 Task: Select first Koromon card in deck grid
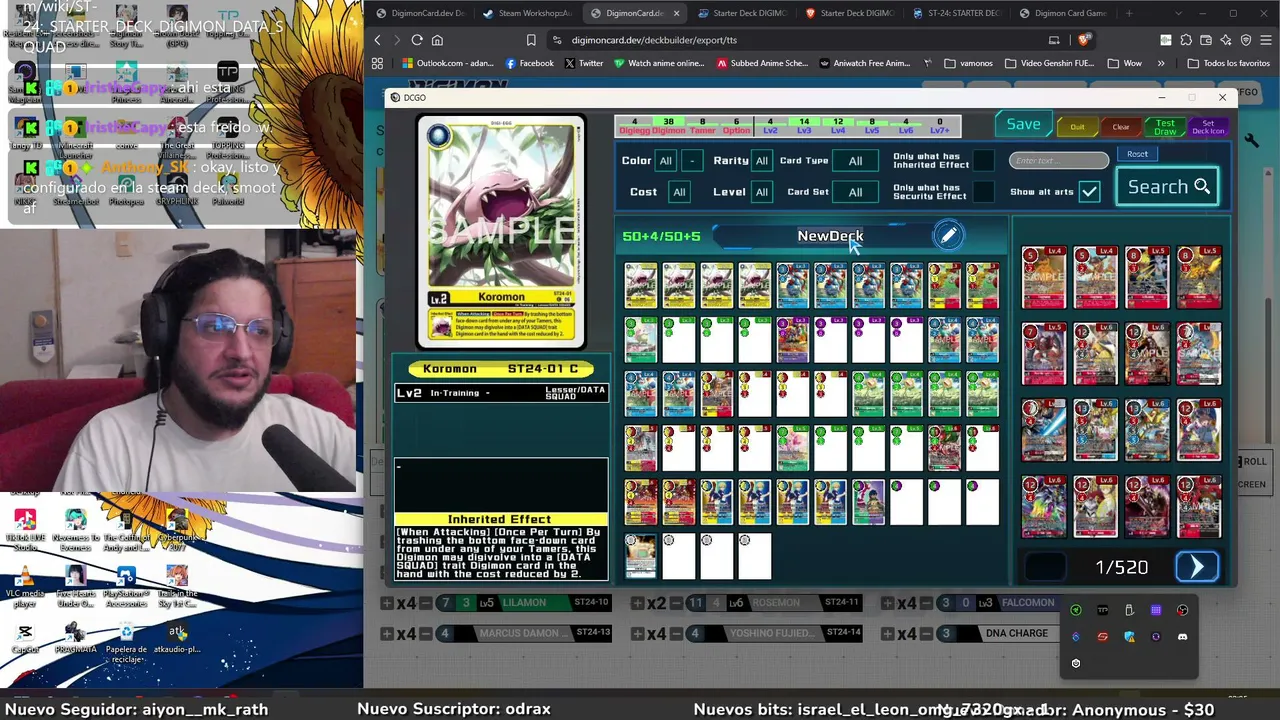pyautogui.click(x=641, y=285)
